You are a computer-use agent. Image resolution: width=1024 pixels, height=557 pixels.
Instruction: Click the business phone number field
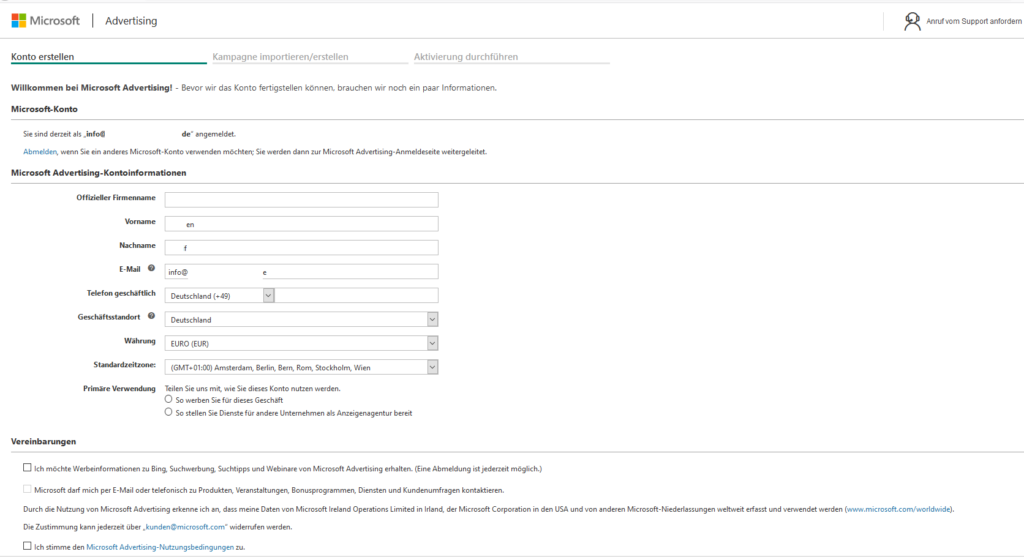click(356, 295)
